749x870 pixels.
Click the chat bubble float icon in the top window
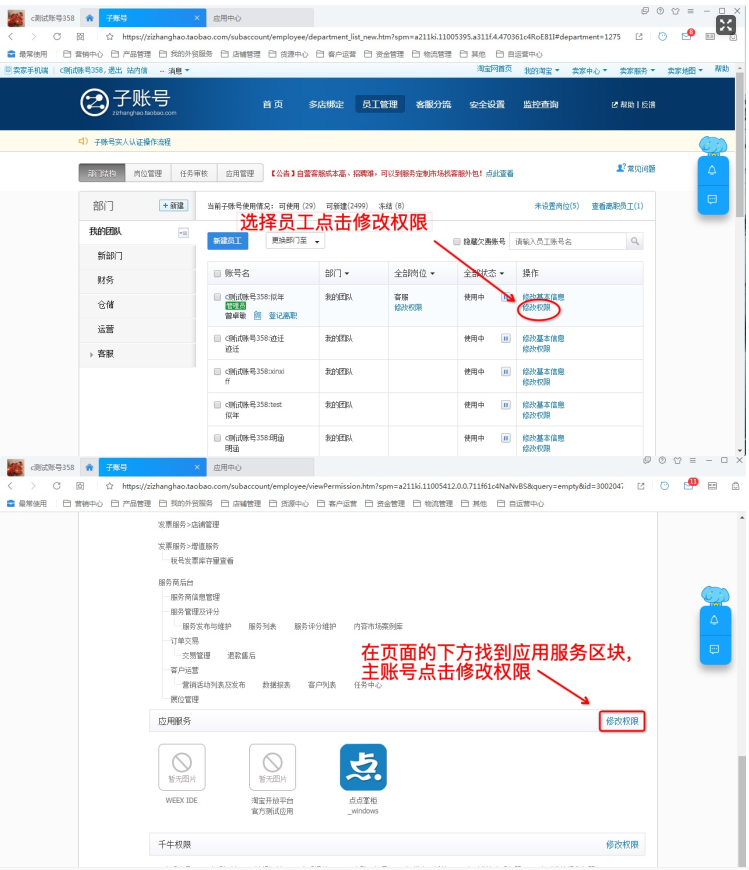click(x=712, y=199)
